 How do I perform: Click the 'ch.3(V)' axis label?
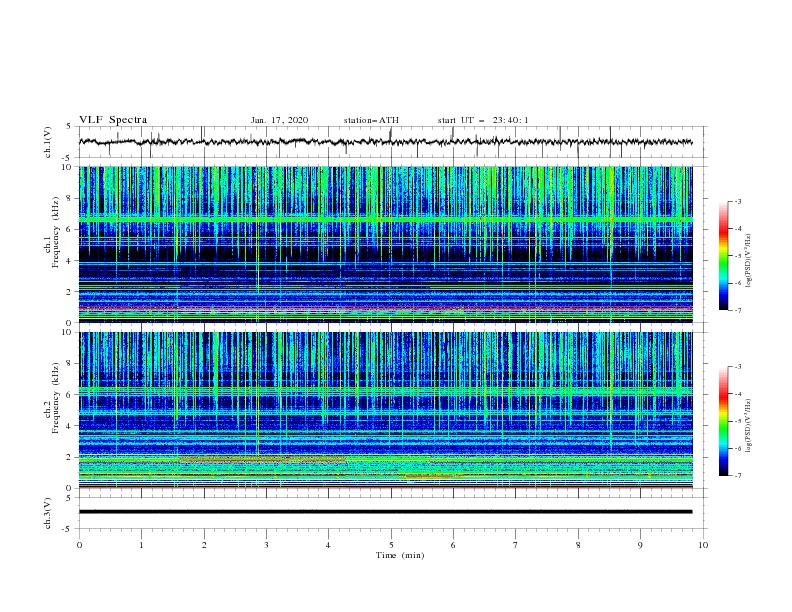[x=48, y=513]
